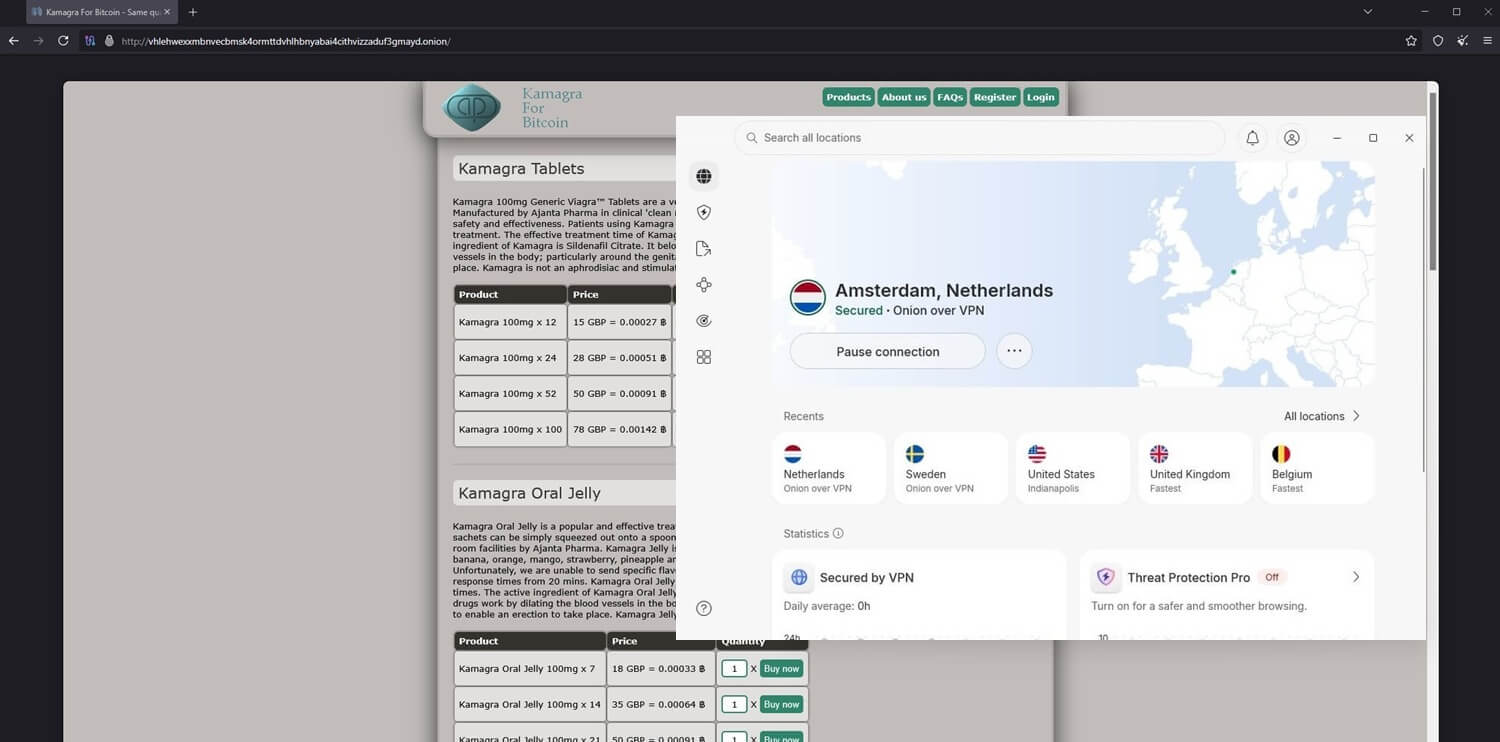
Task: Click the '78 GBP = 0.00142' price cell
Action: tap(620, 430)
